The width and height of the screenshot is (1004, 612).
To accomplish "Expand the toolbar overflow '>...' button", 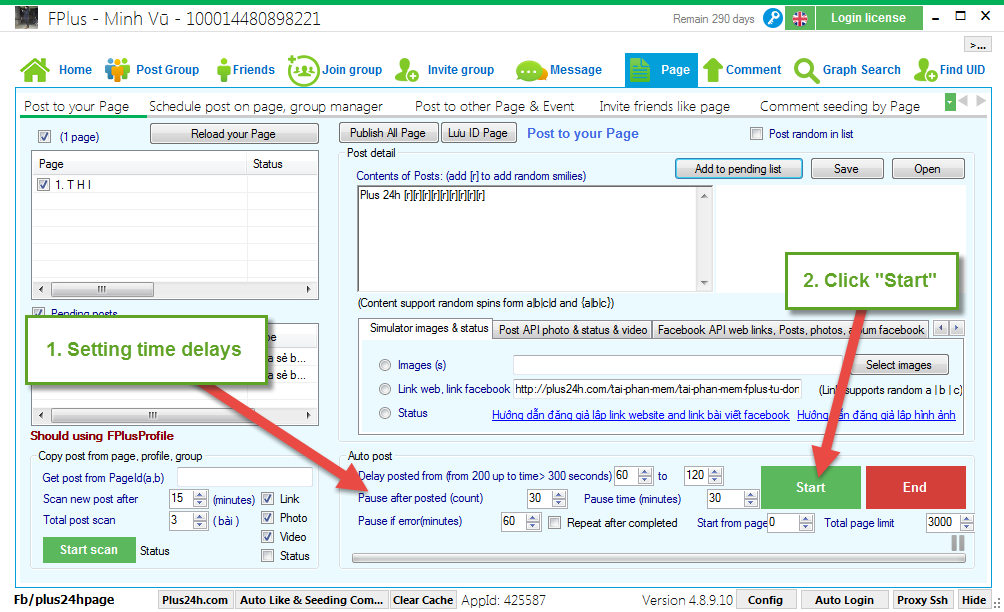I will coord(978,44).
